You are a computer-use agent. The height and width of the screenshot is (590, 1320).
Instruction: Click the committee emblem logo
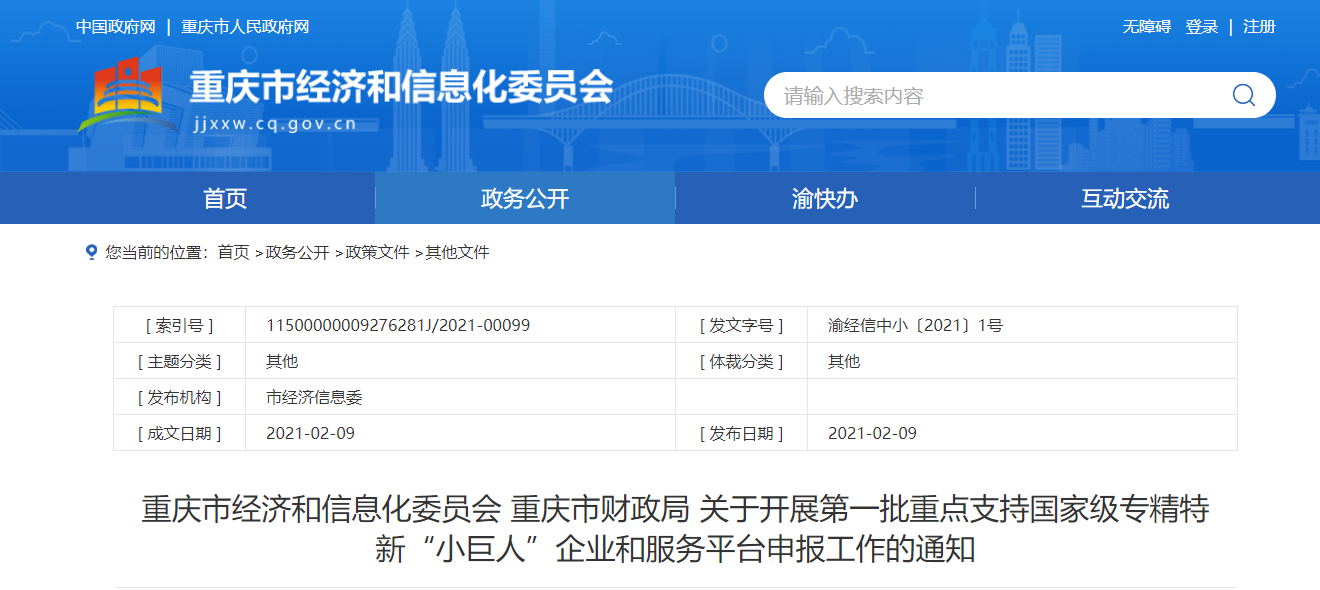[x=123, y=95]
